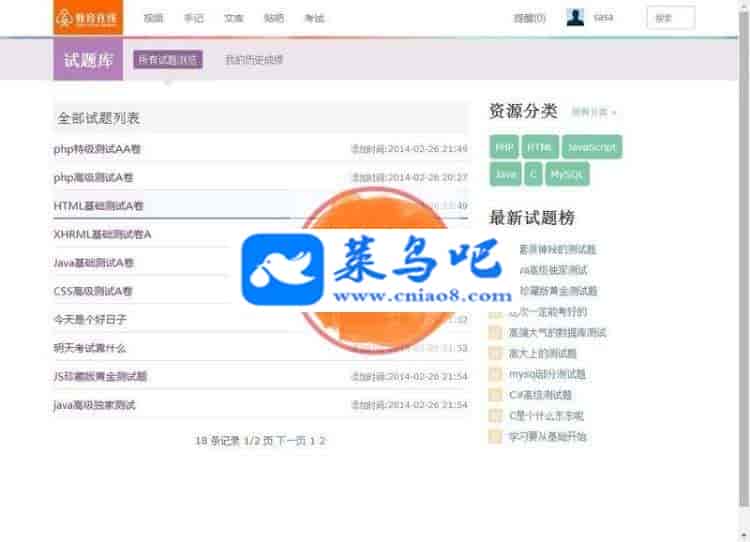Focus the 搜索 search field
750x542 pixels.
tap(671, 18)
